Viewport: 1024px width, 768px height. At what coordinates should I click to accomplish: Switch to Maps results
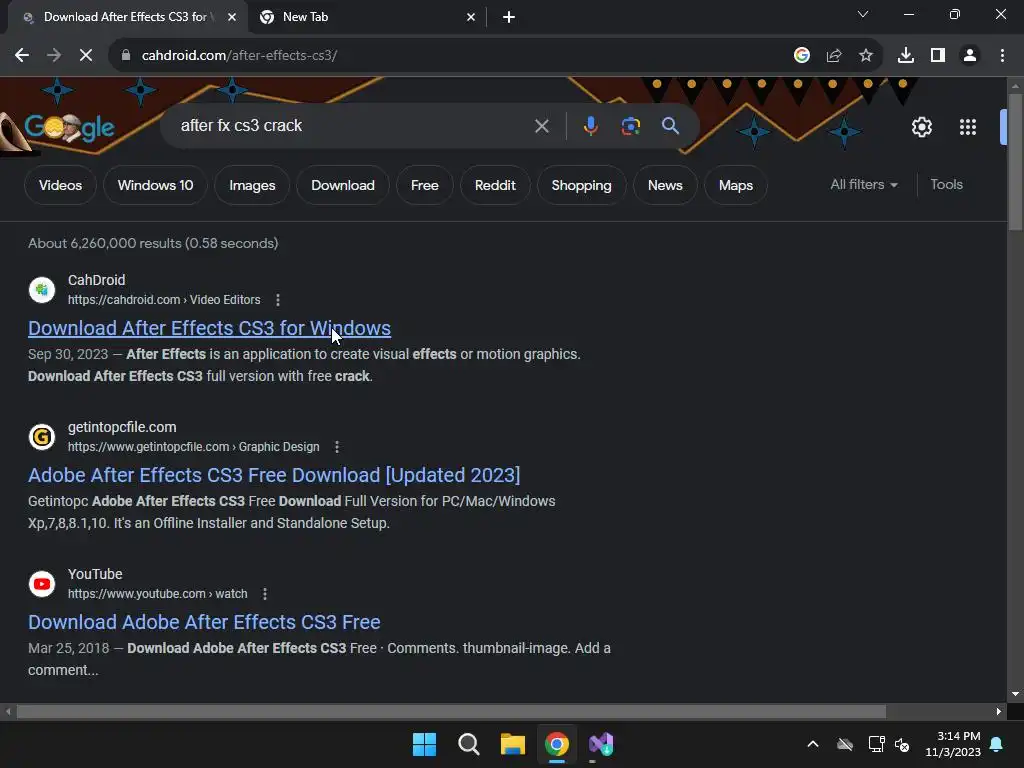pyautogui.click(x=735, y=185)
